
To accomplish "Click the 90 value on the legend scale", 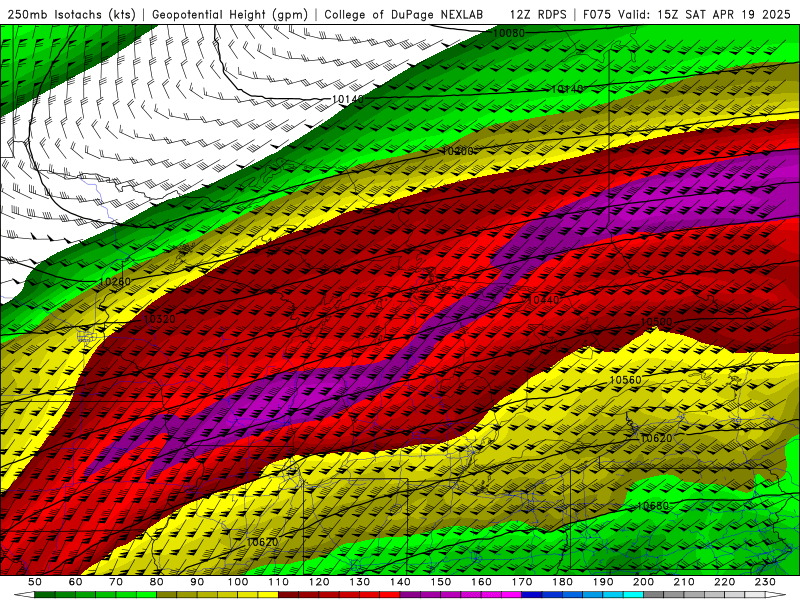I will (x=197, y=582).
